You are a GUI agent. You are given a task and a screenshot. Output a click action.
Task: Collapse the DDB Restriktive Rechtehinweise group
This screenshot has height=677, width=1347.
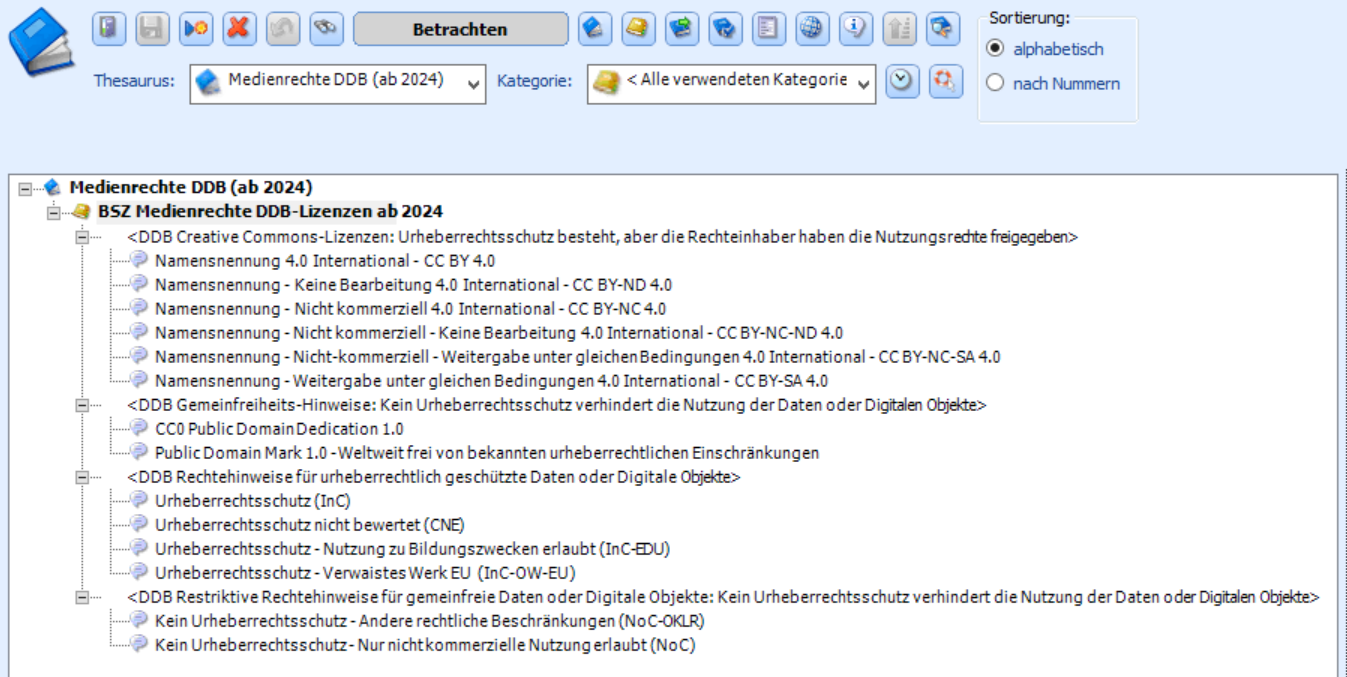(x=81, y=597)
